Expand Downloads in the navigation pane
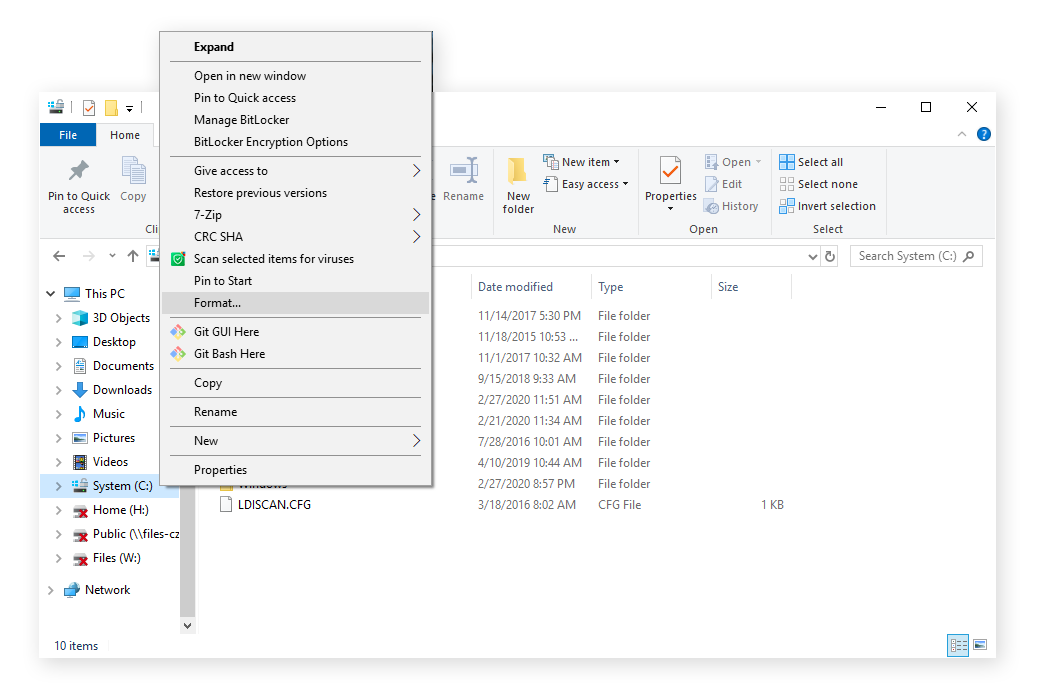The width and height of the screenshot is (1038, 697). click(60, 389)
